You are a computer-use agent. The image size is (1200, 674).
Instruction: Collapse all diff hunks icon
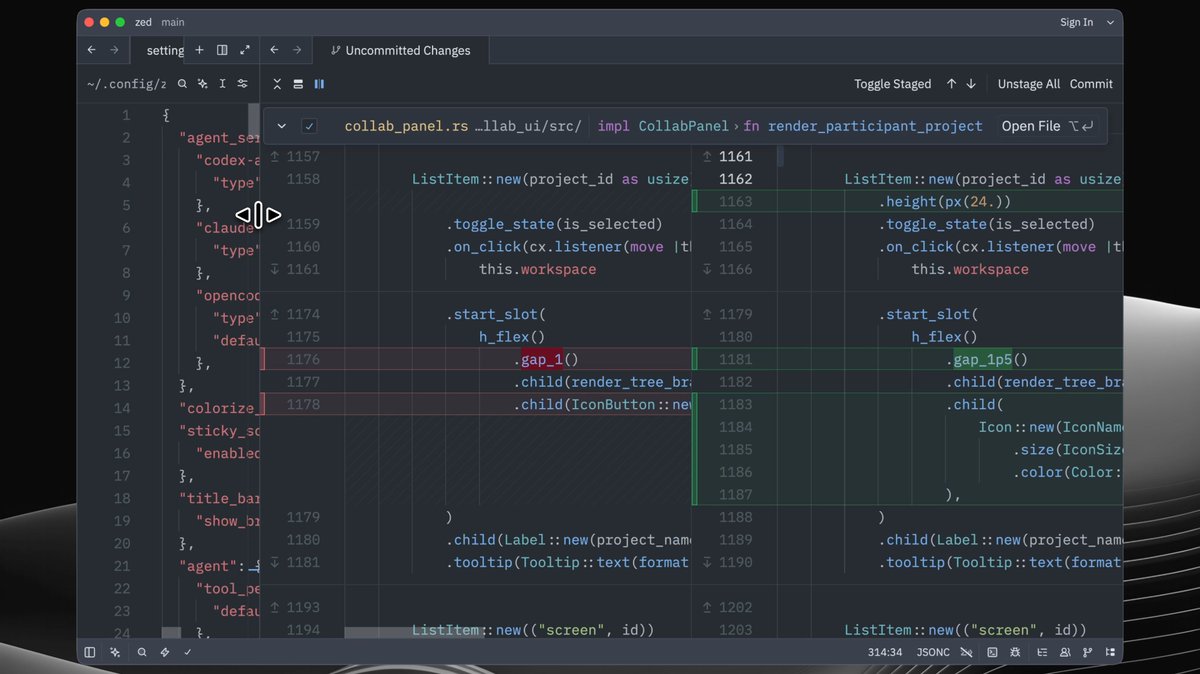coord(278,84)
